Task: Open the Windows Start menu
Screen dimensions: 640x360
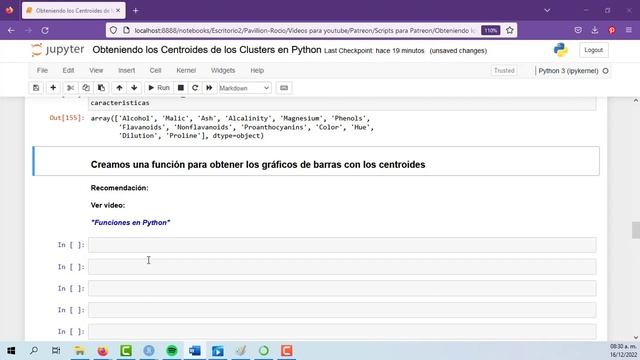Action: [11, 351]
